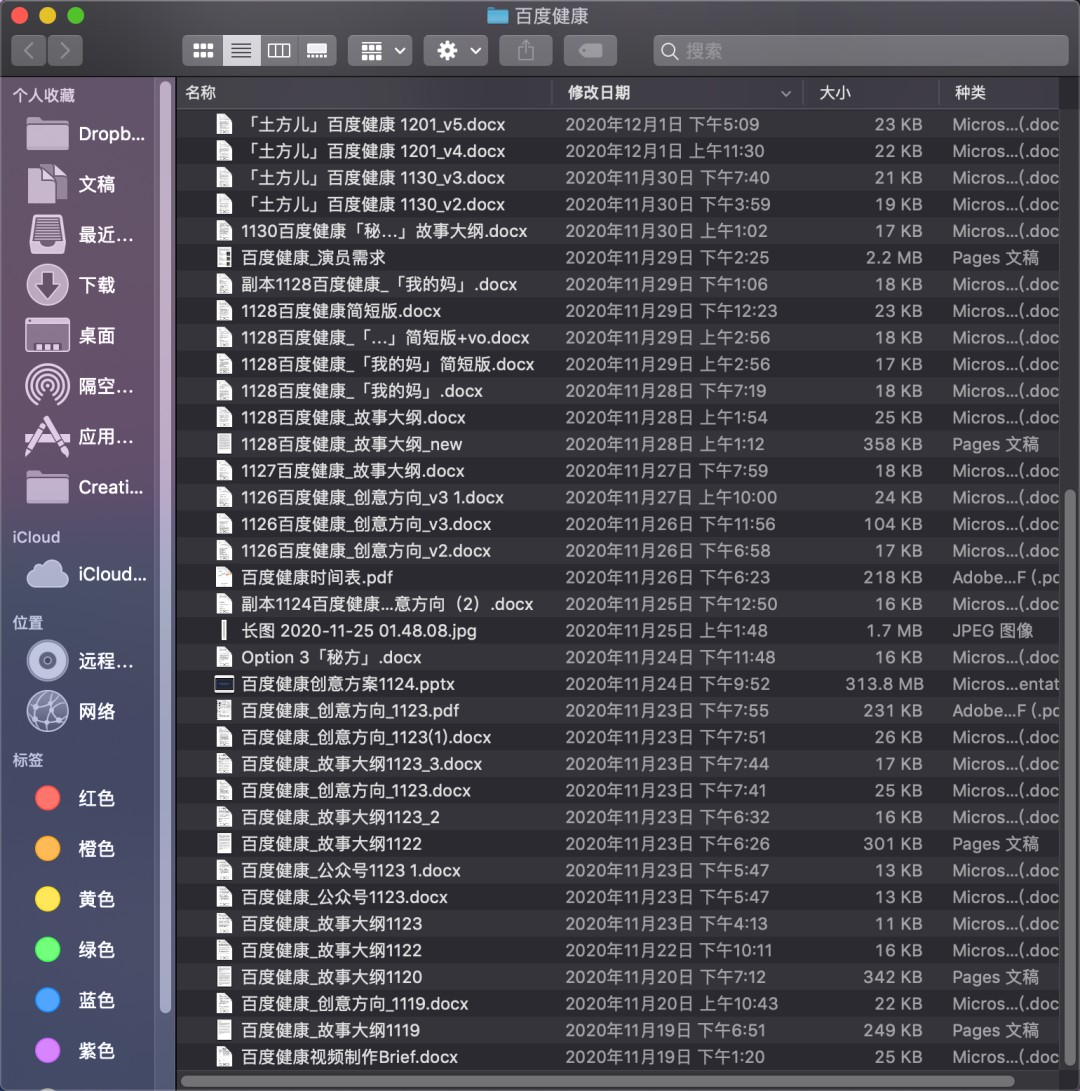Go forward with the forward arrow button
The image size is (1080, 1091).
[65, 50]
